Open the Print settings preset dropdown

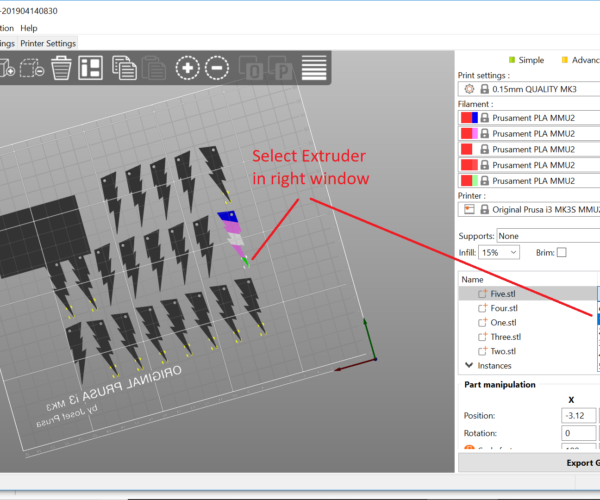point(529,89)
